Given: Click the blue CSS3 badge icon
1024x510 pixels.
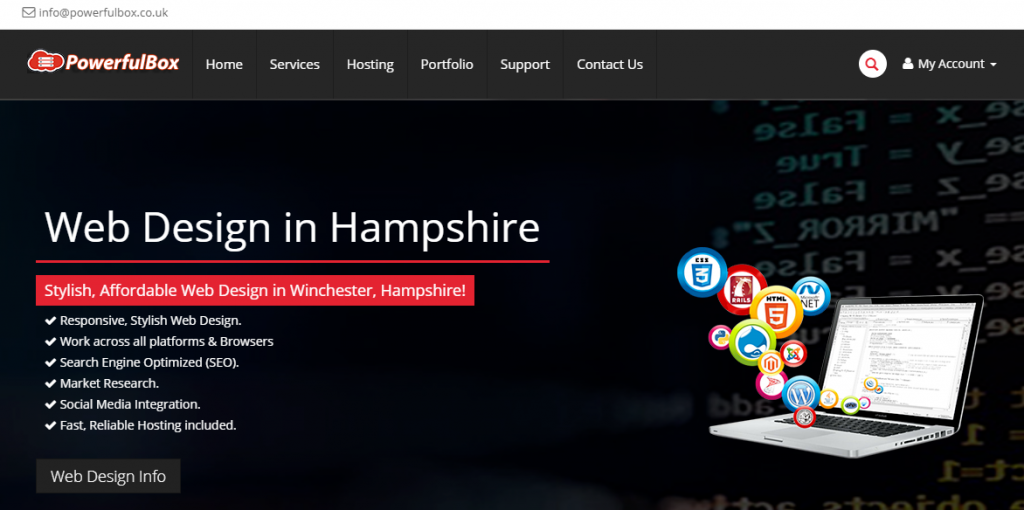Looking at the screenshot, I should 702,272.
